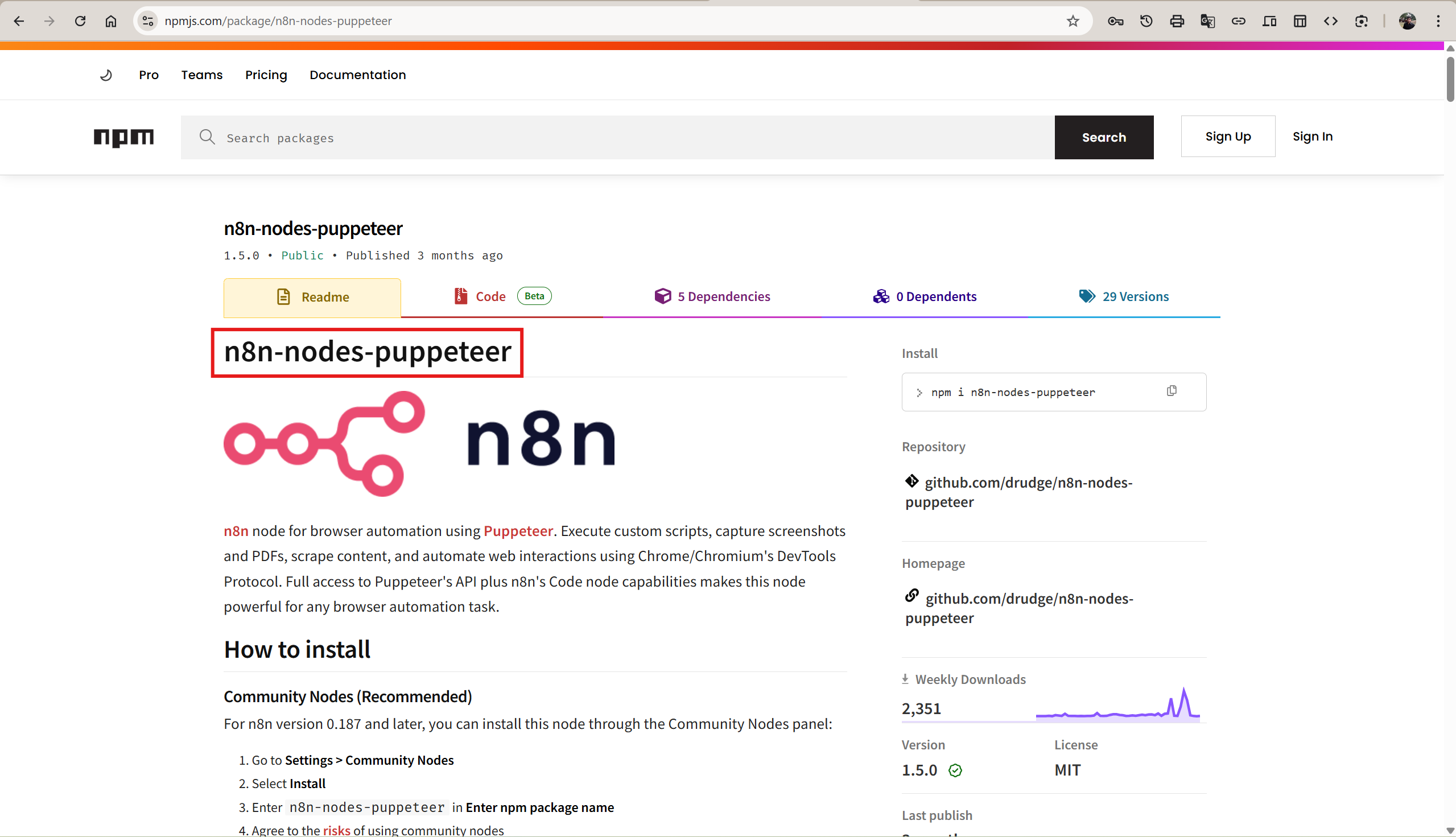Click the Public label under package title
The height and width of the screenshot is (837, 1456).
tap(302, 255)
